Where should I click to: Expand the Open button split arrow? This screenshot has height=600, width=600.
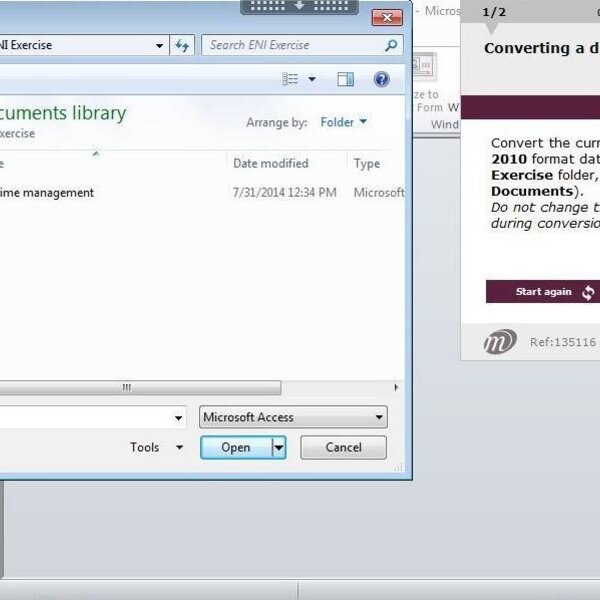pyautogui.click(x=279, y=447)
